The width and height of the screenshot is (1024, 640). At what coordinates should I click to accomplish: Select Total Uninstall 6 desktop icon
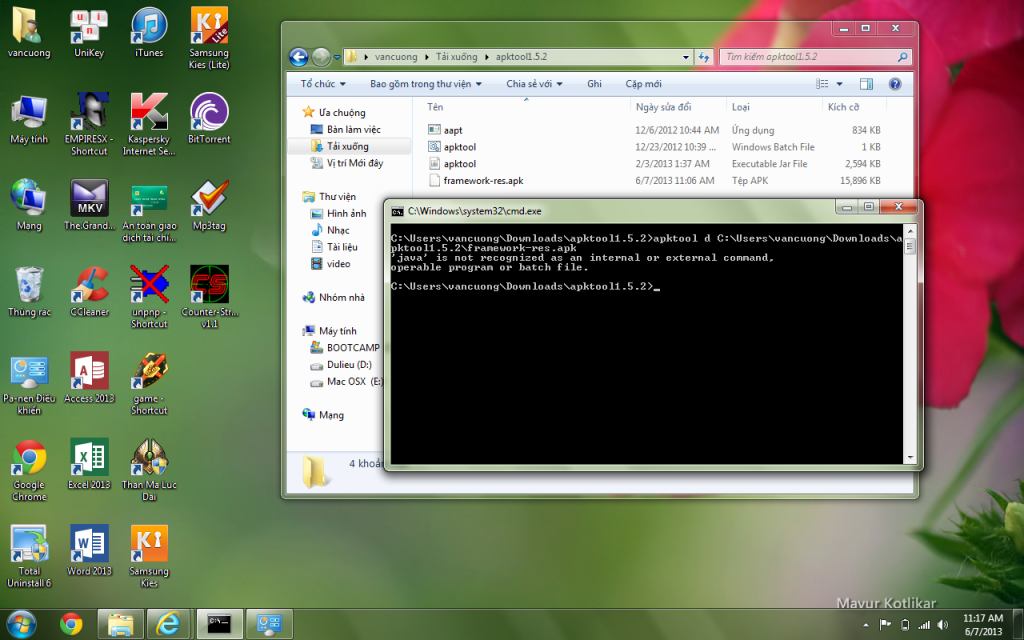click(x=29, y=556)
